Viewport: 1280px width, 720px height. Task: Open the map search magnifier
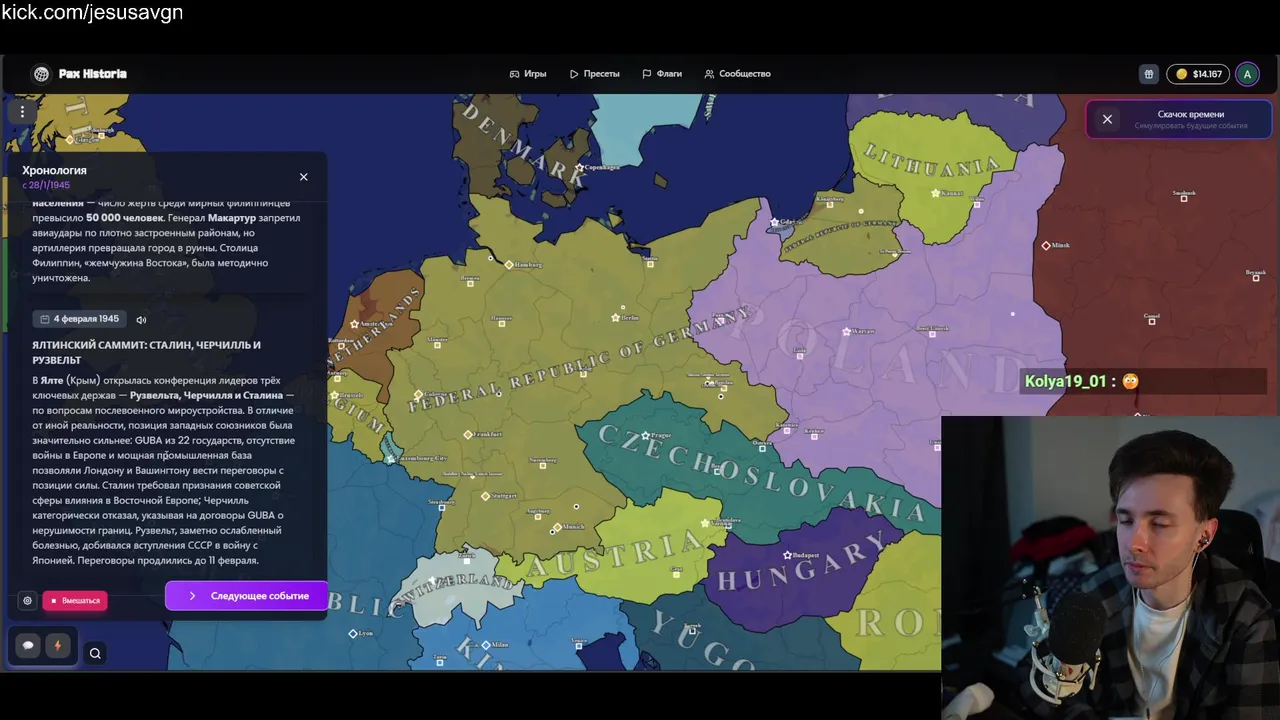click(x=95, y=654)
